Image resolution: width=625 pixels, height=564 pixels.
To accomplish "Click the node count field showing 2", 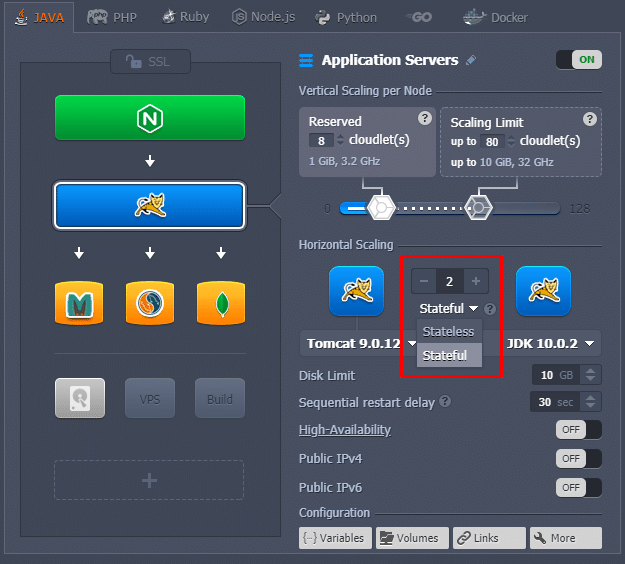I will pyautogui.click(x=450, y=281).
